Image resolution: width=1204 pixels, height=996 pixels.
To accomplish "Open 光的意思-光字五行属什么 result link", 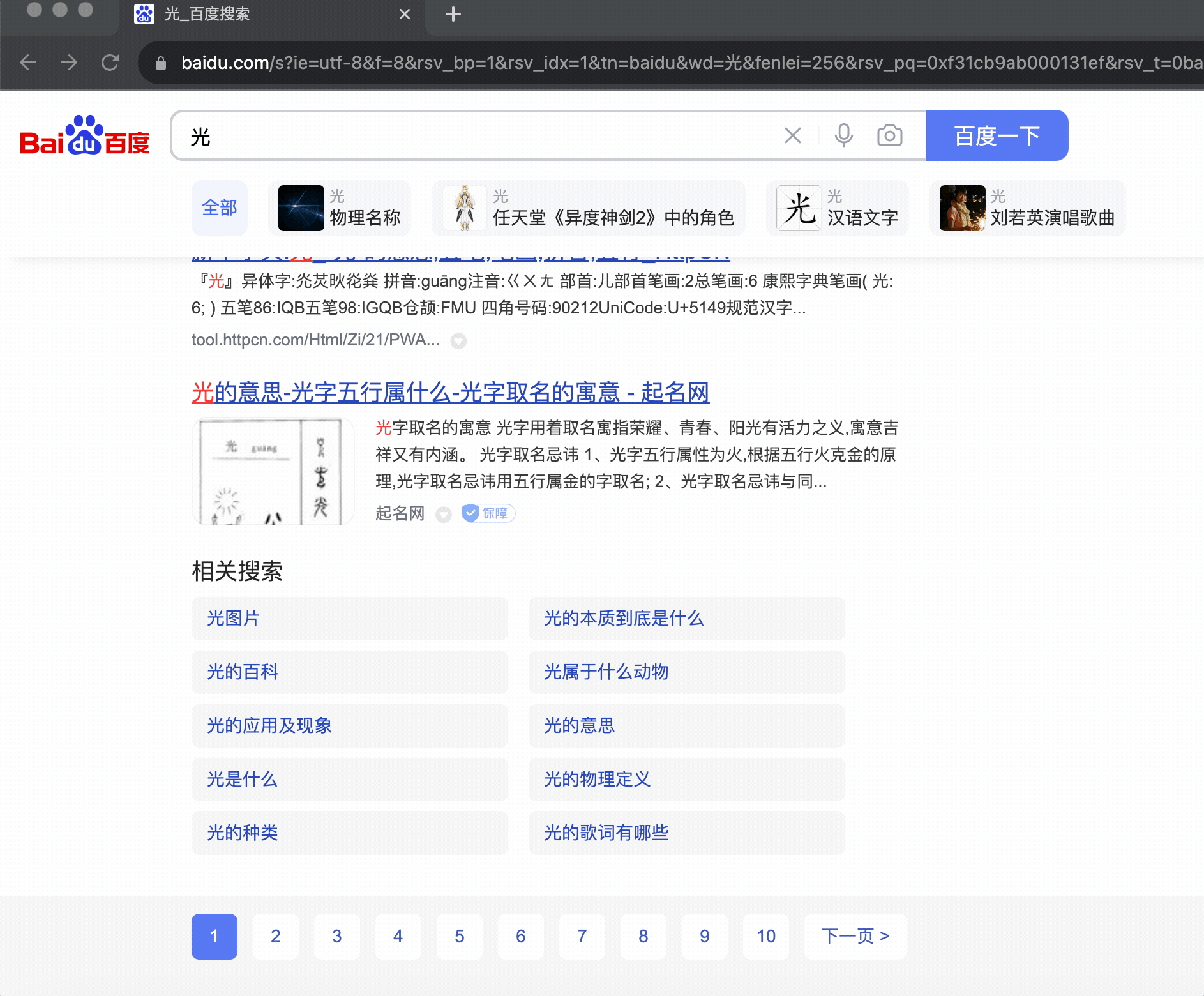I will (451, 392).
